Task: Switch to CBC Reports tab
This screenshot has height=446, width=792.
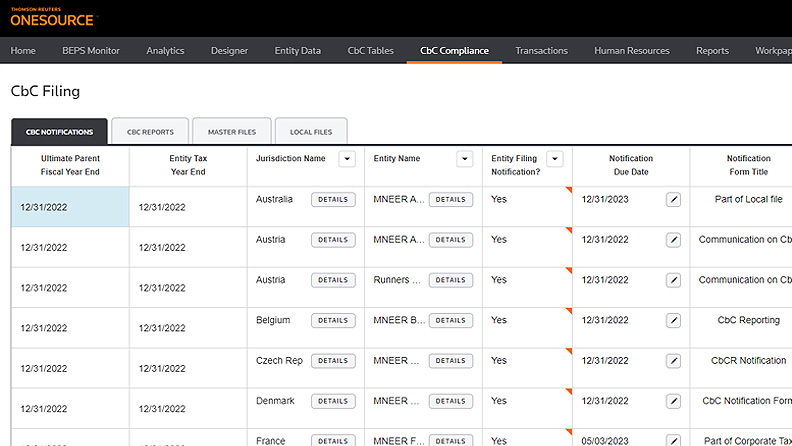Action: tap(150, 131)
